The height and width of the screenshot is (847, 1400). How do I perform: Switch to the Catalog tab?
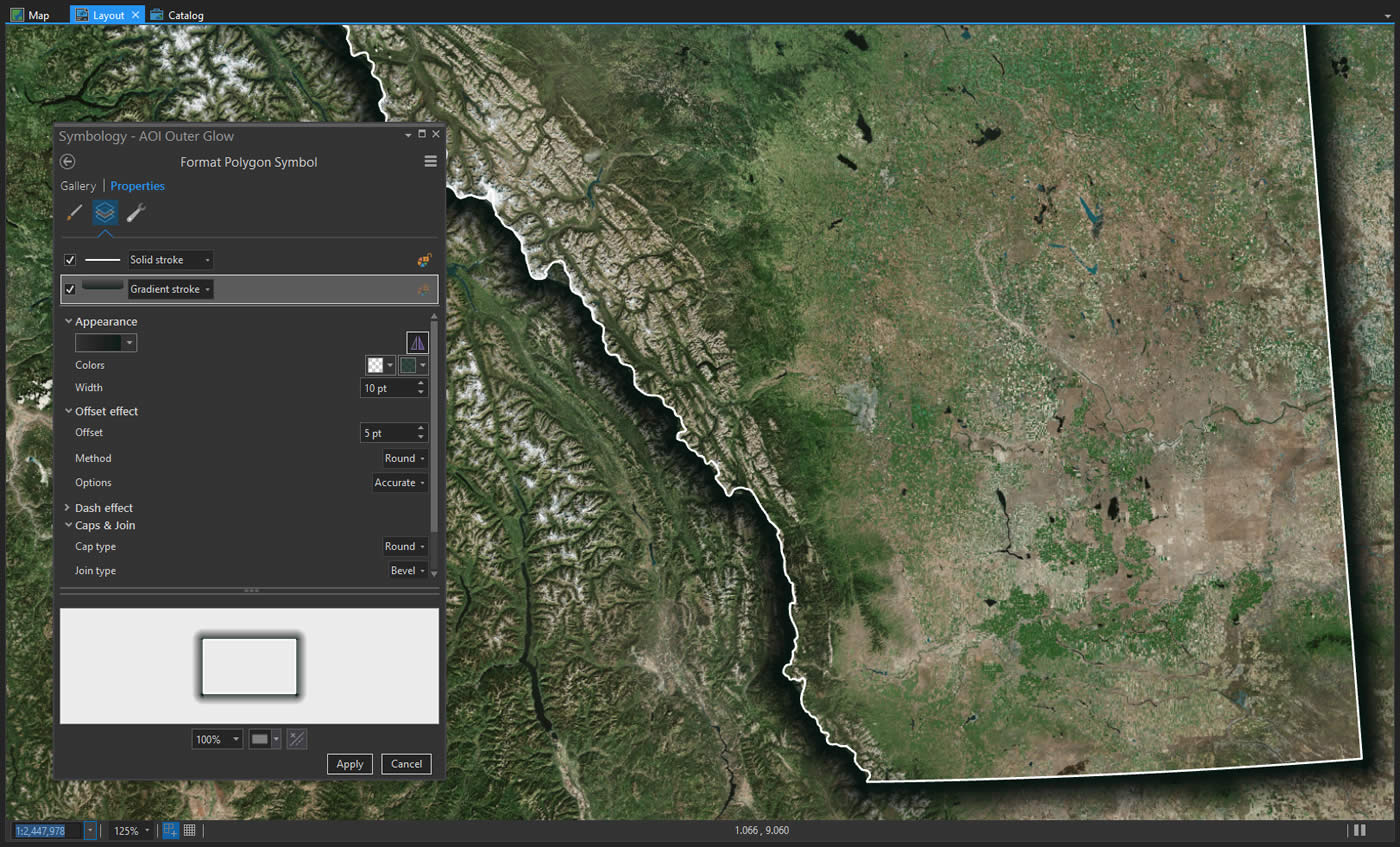coord(177,15)
